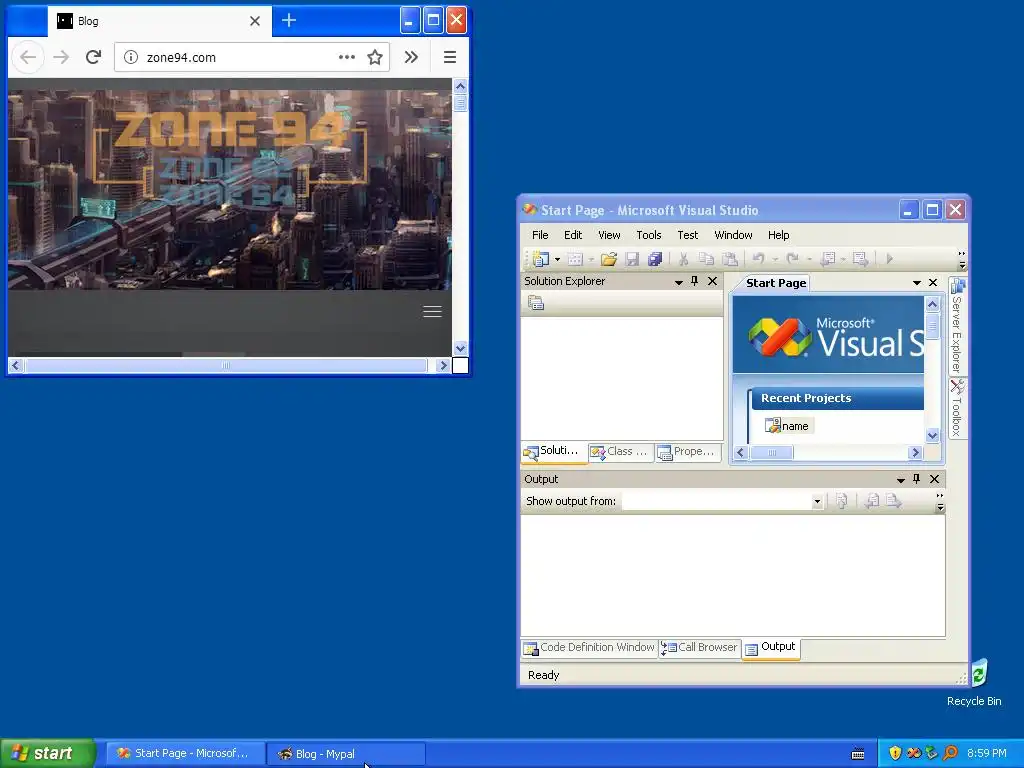Open a new browser tab with plus button
Viewport: 1024px width, 768px height.
click(x=289, y=21)
